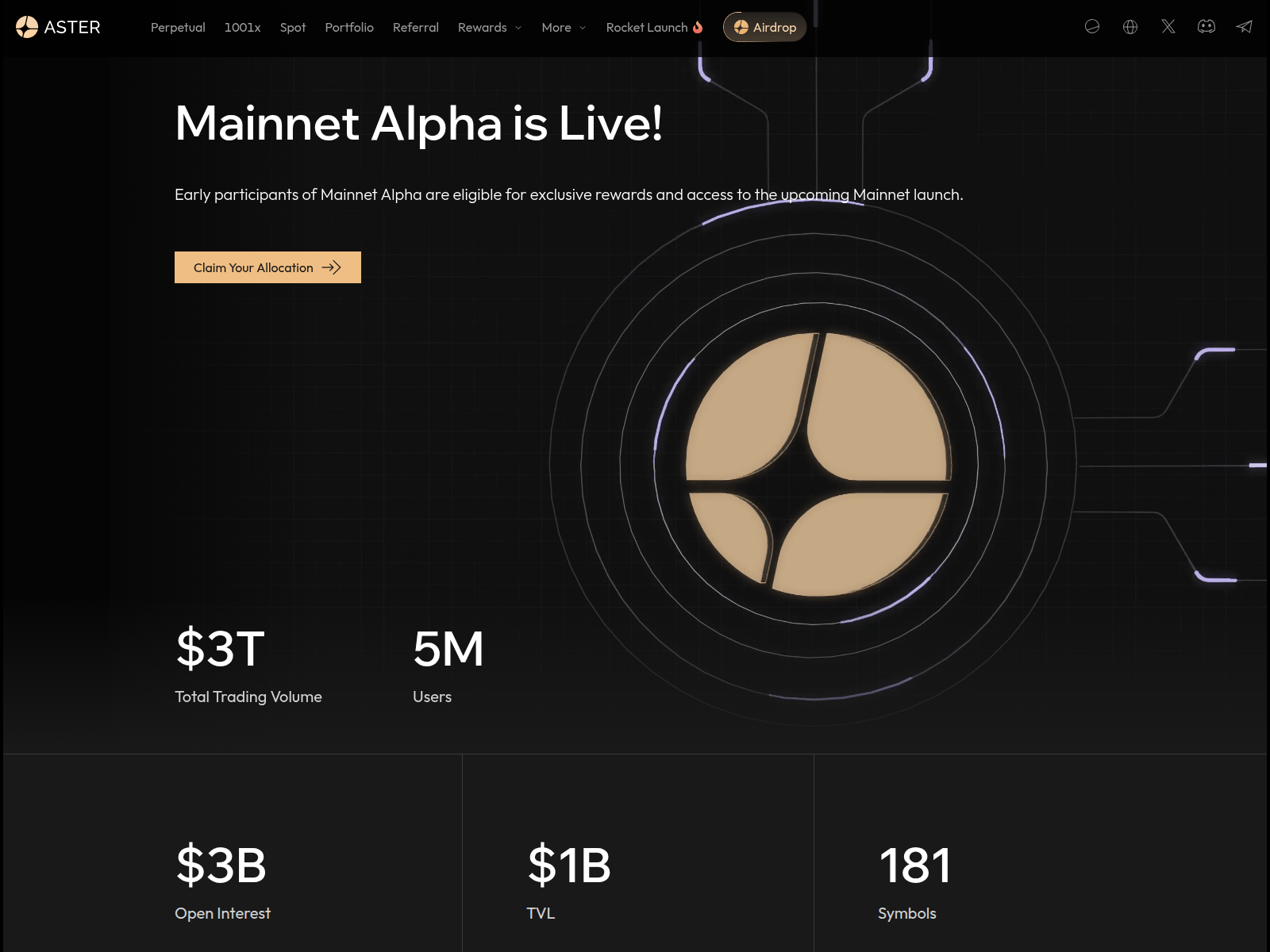Screen dimensions: 1270x952
Task: Expand the More dropdown menu
Action: (x=564, y=27)
